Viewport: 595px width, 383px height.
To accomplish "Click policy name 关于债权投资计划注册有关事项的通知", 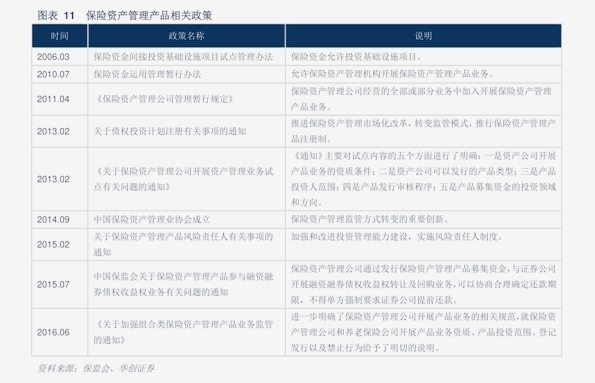I will click(170, 131).
